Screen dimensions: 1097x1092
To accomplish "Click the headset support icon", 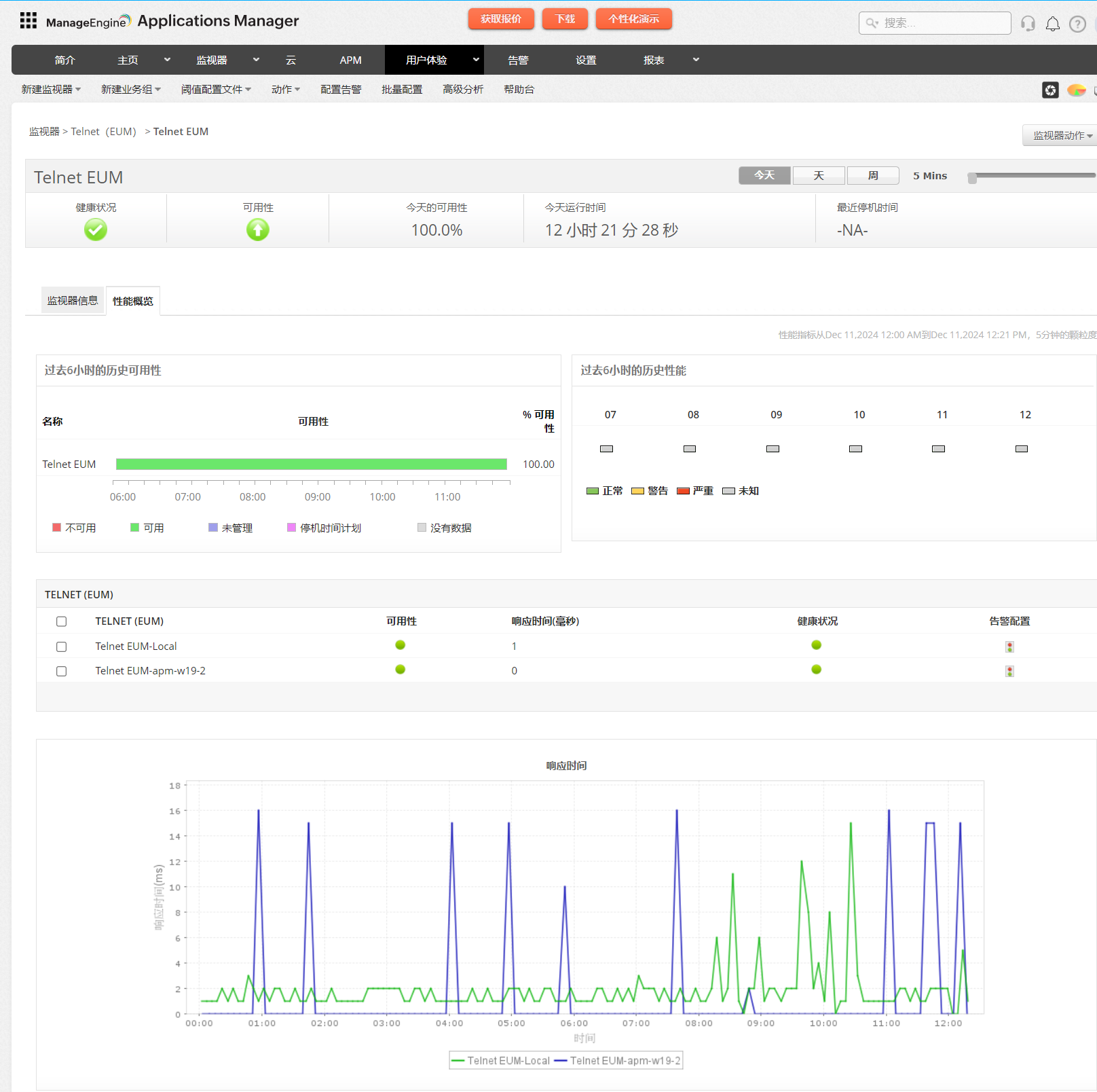I will coord(1028,24).
